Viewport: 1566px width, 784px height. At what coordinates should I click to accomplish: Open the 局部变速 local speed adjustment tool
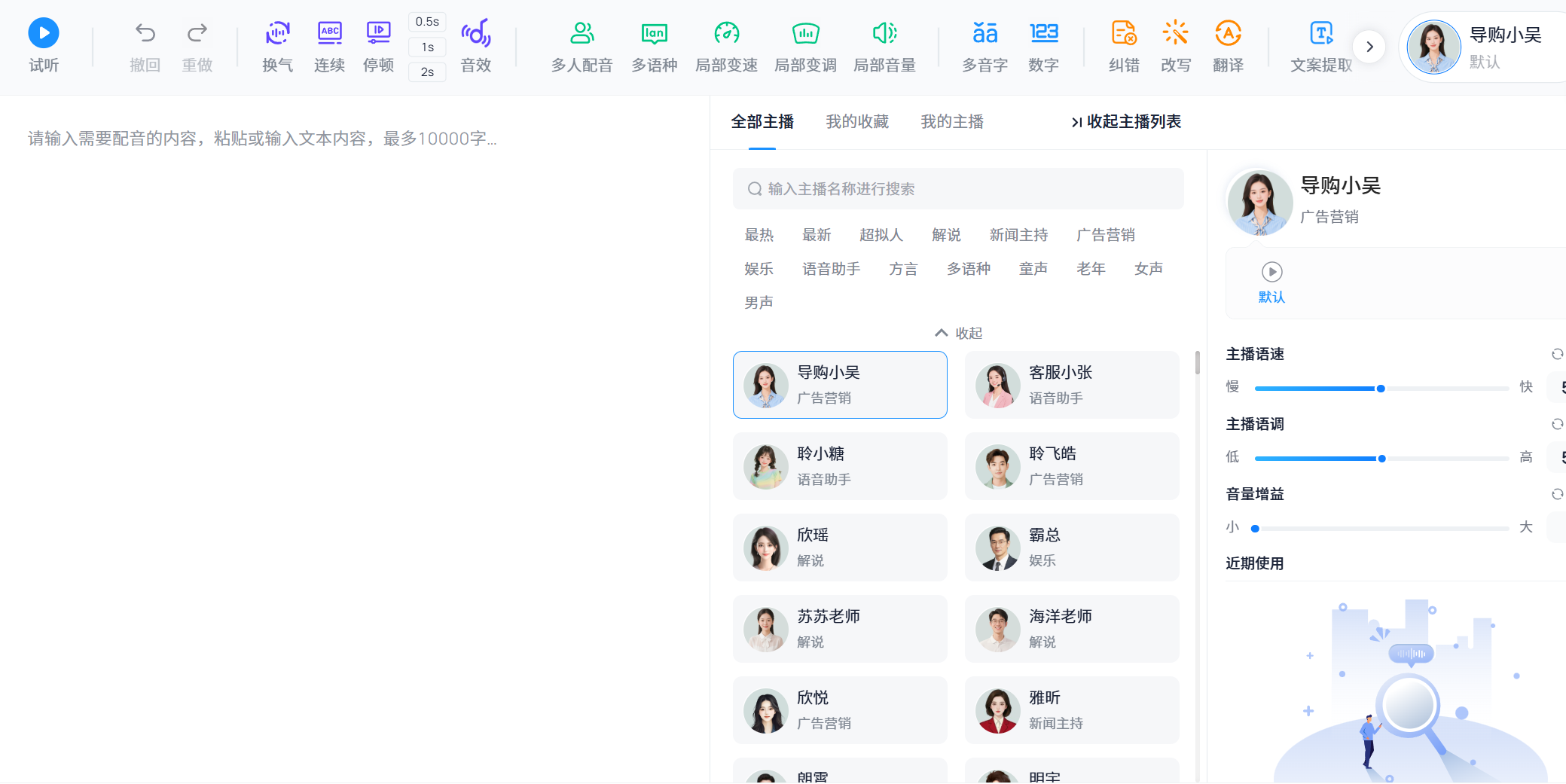726,45
